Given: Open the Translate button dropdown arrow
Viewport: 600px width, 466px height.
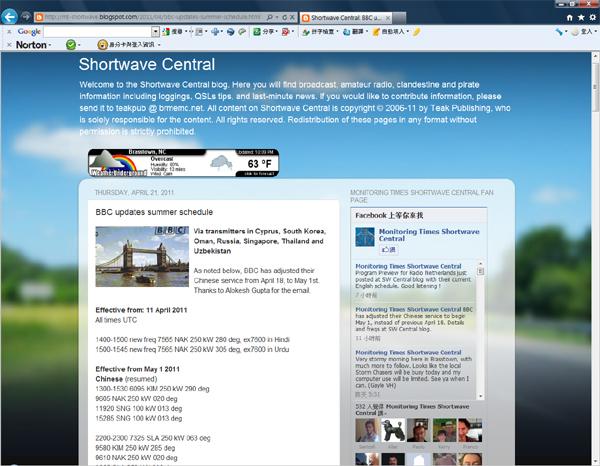Looking at the screenshot, I should [x=367, y=32].
